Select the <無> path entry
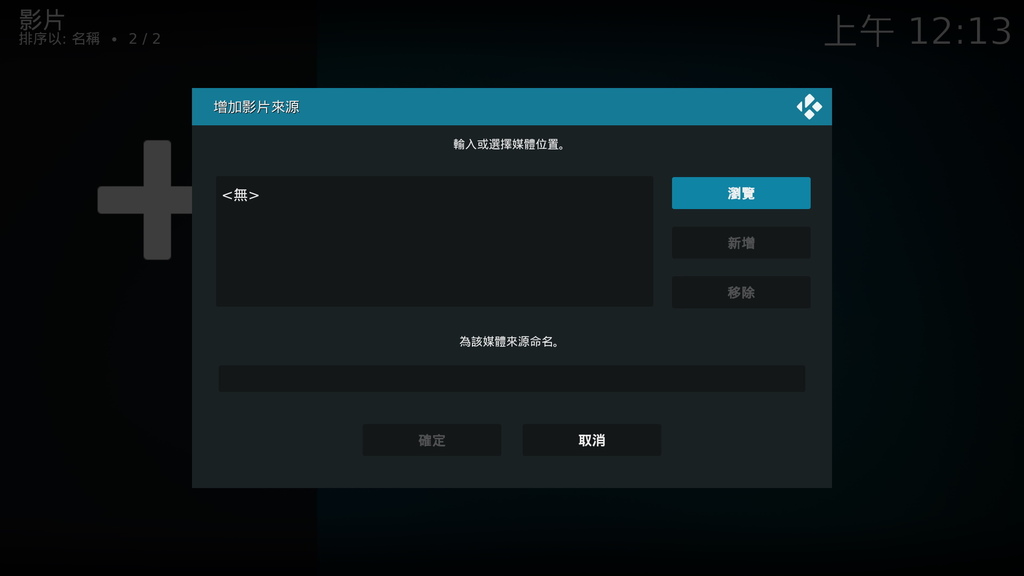 click(434, 195)
